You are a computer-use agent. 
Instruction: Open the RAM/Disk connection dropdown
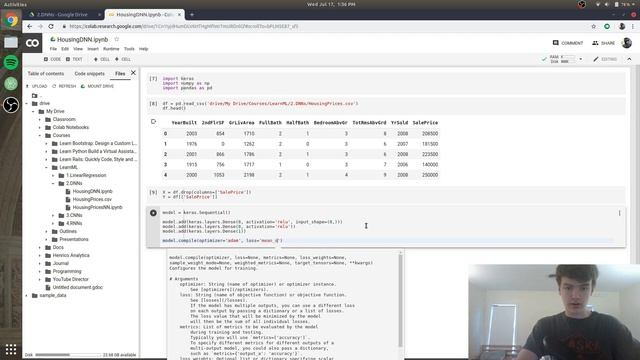pos(580,59)
